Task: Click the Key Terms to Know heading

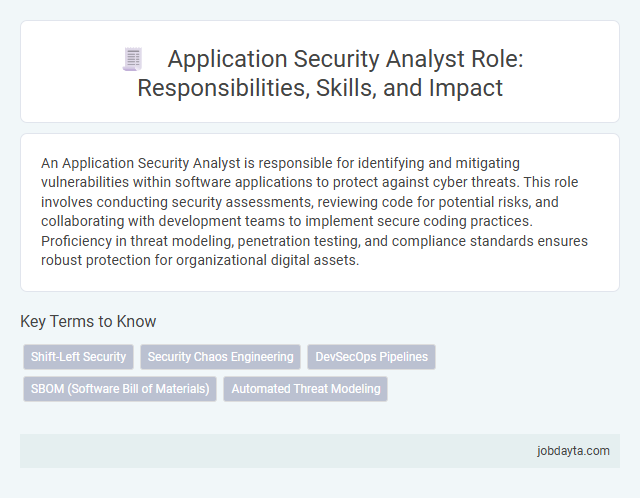Action: tap(88, 321)
